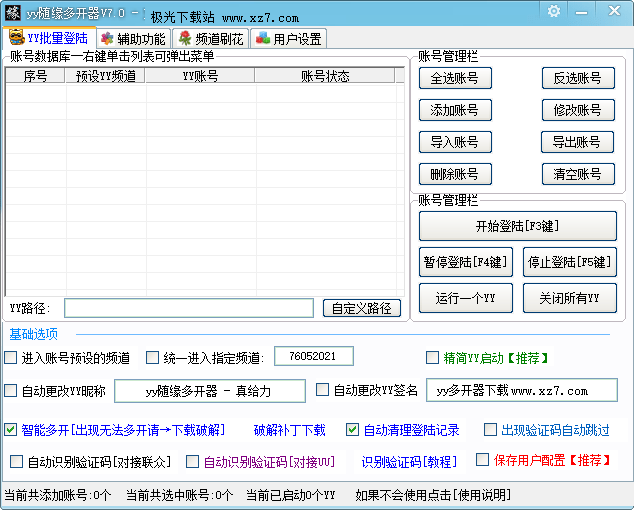Pause login with 暂停登陆[F4键] button
Image resolution: width=634 pixels, height=510 pixels.
[x=466, y=262]
